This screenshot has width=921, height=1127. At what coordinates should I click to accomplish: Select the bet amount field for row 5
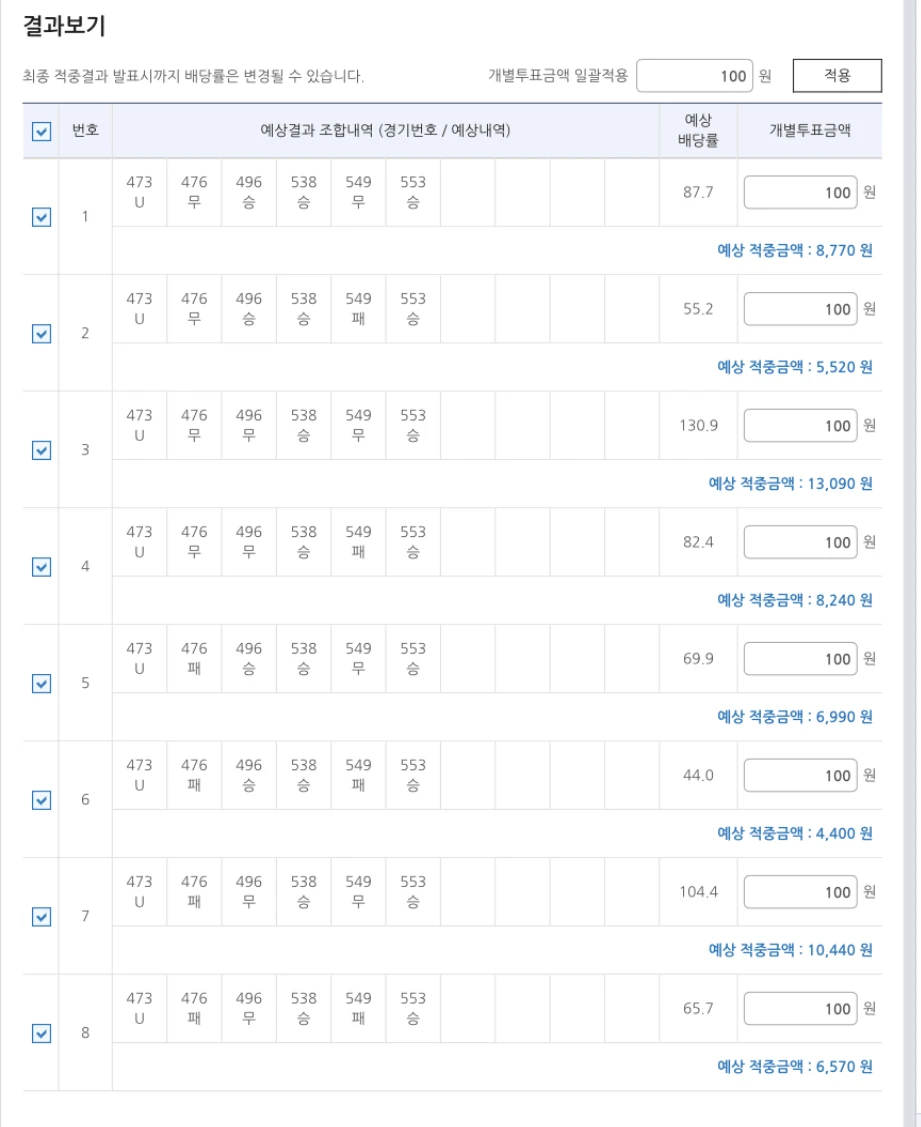point(800,659)
